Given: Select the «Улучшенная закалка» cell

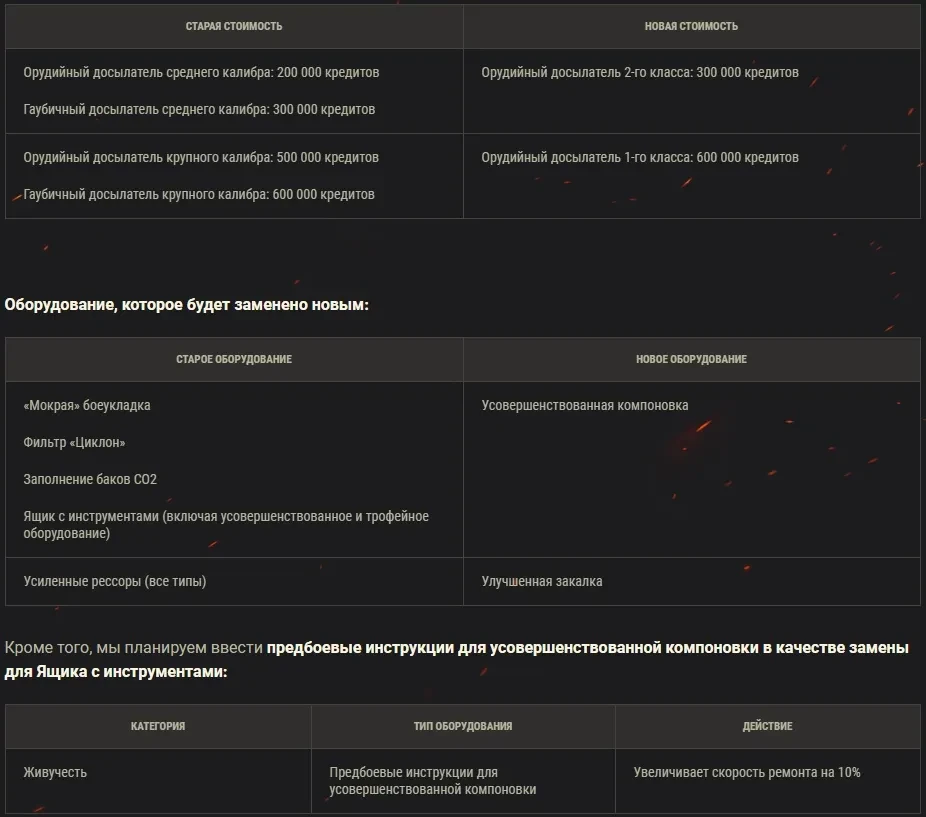Looking at the screenshot, I should pos(541,581).
